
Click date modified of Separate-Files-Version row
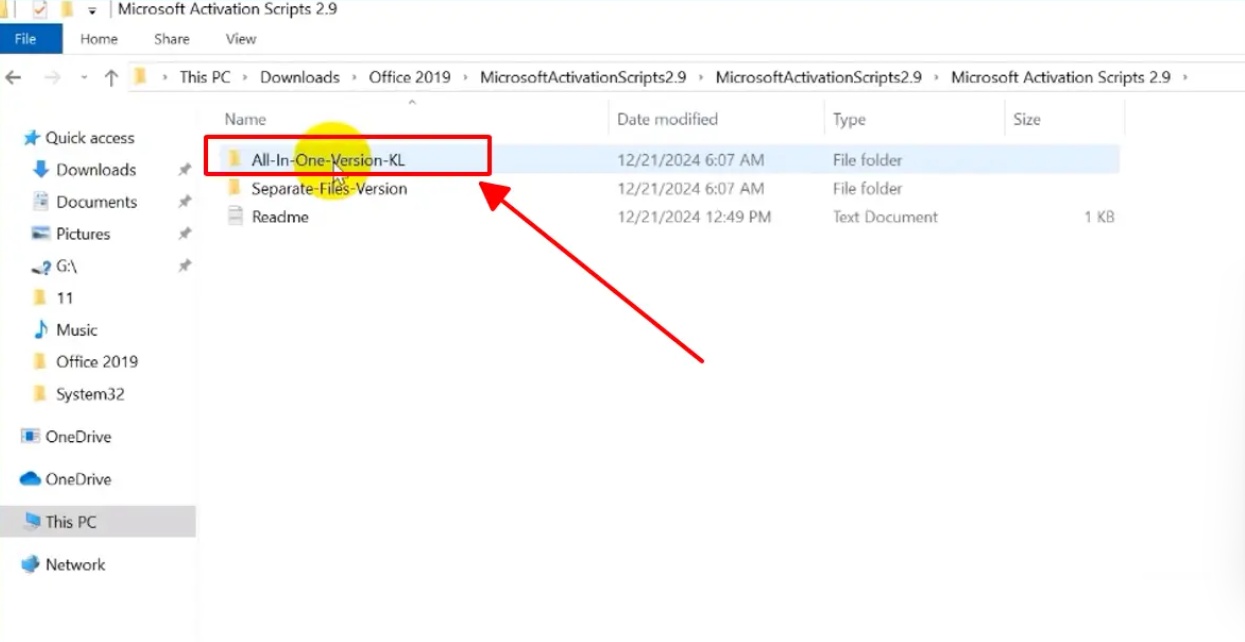[690, 188]
